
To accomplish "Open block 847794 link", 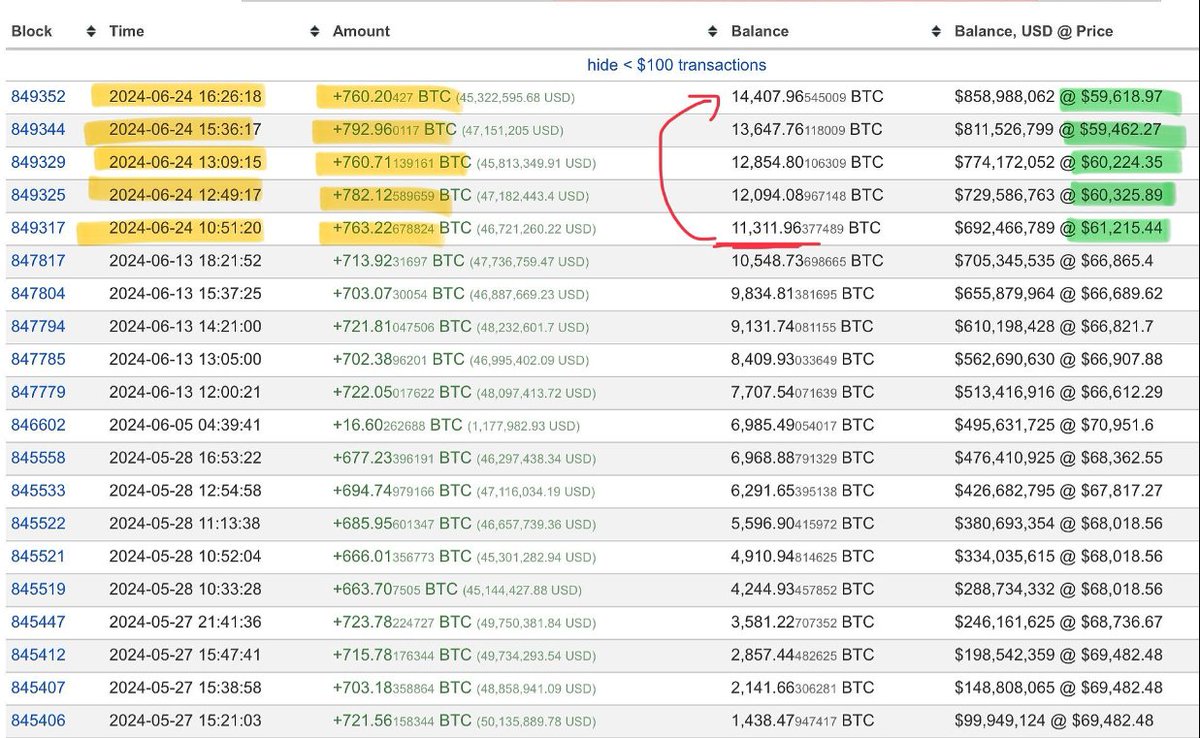I will pos(38,327).
